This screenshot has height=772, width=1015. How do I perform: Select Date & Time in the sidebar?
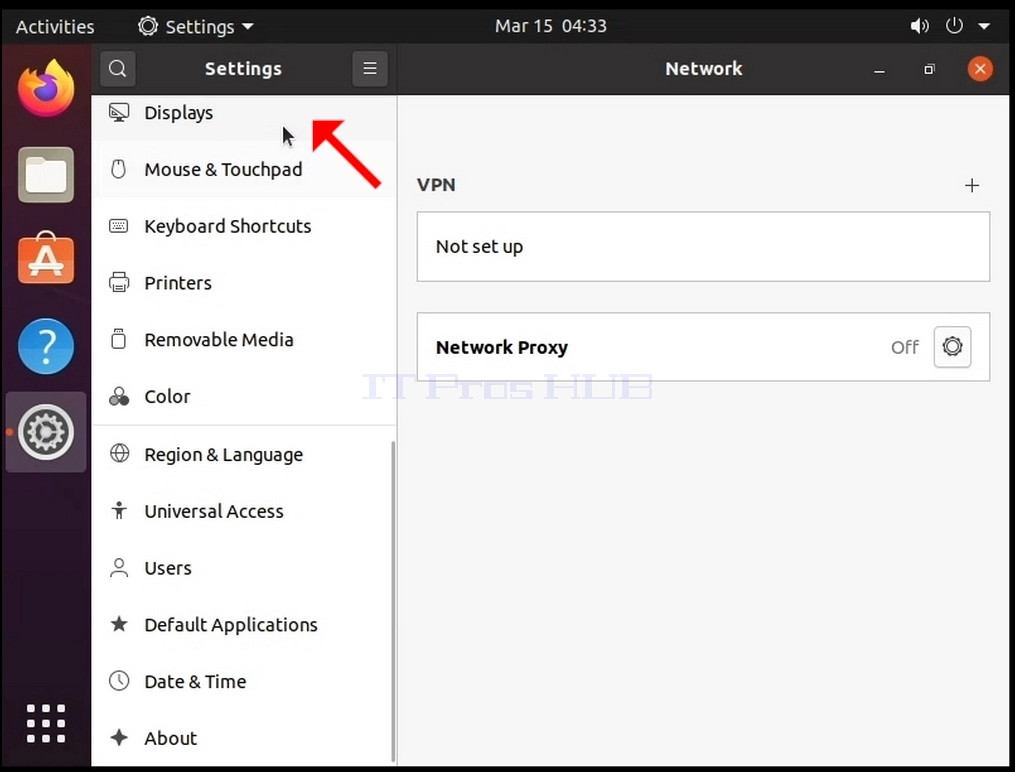pos(244,681)
